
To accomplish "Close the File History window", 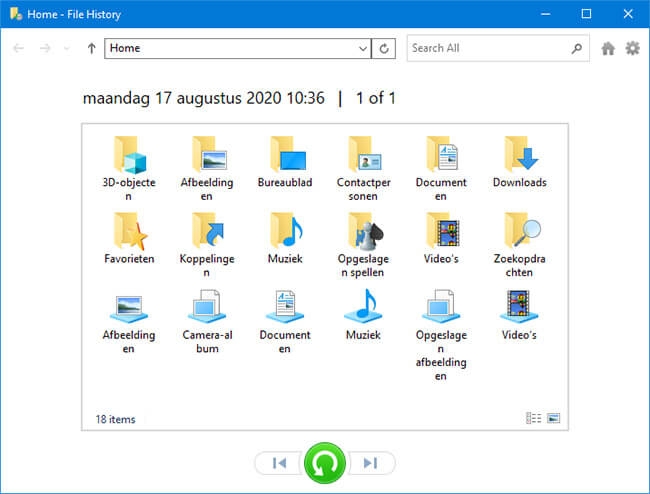I will (628, 14).
